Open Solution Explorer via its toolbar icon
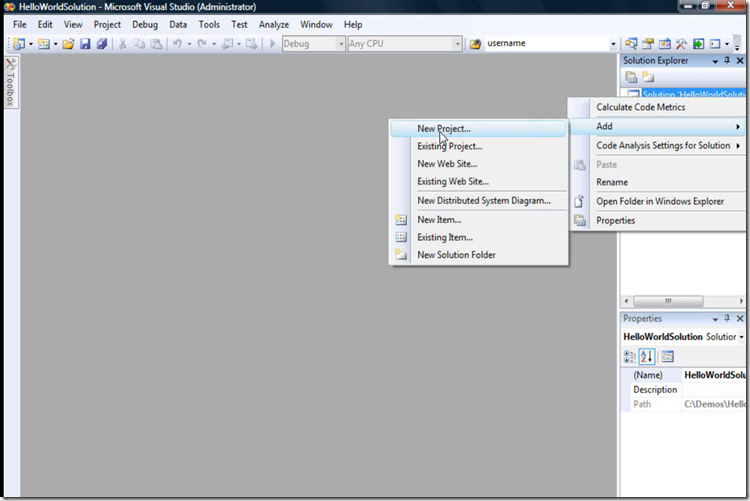 pos(631,44)
